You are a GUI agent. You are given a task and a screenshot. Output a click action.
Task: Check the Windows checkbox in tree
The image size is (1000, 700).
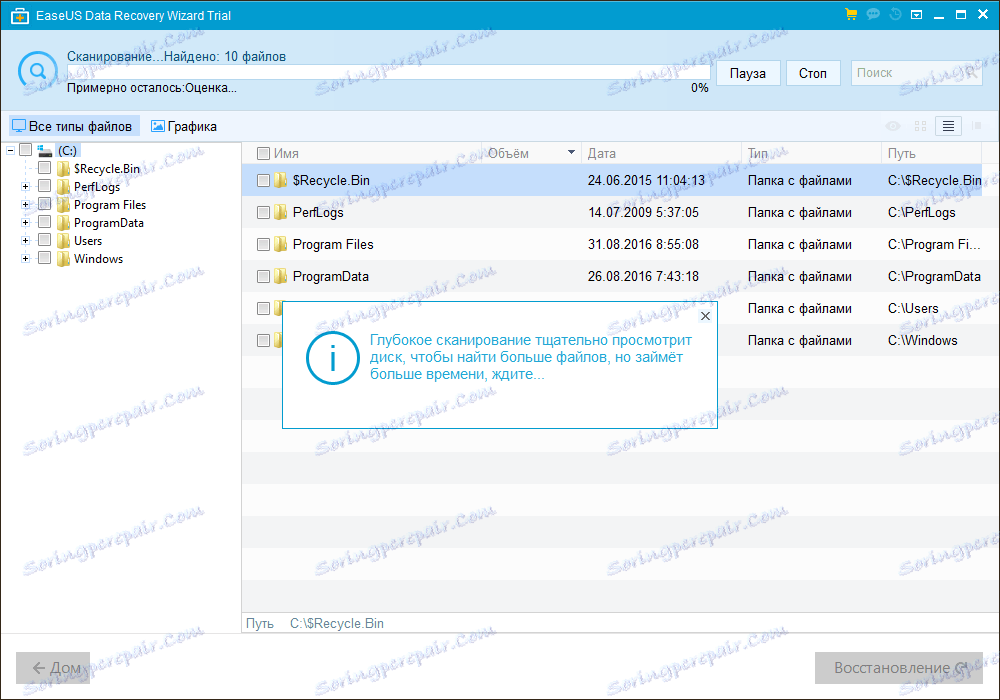click(45, 258)
